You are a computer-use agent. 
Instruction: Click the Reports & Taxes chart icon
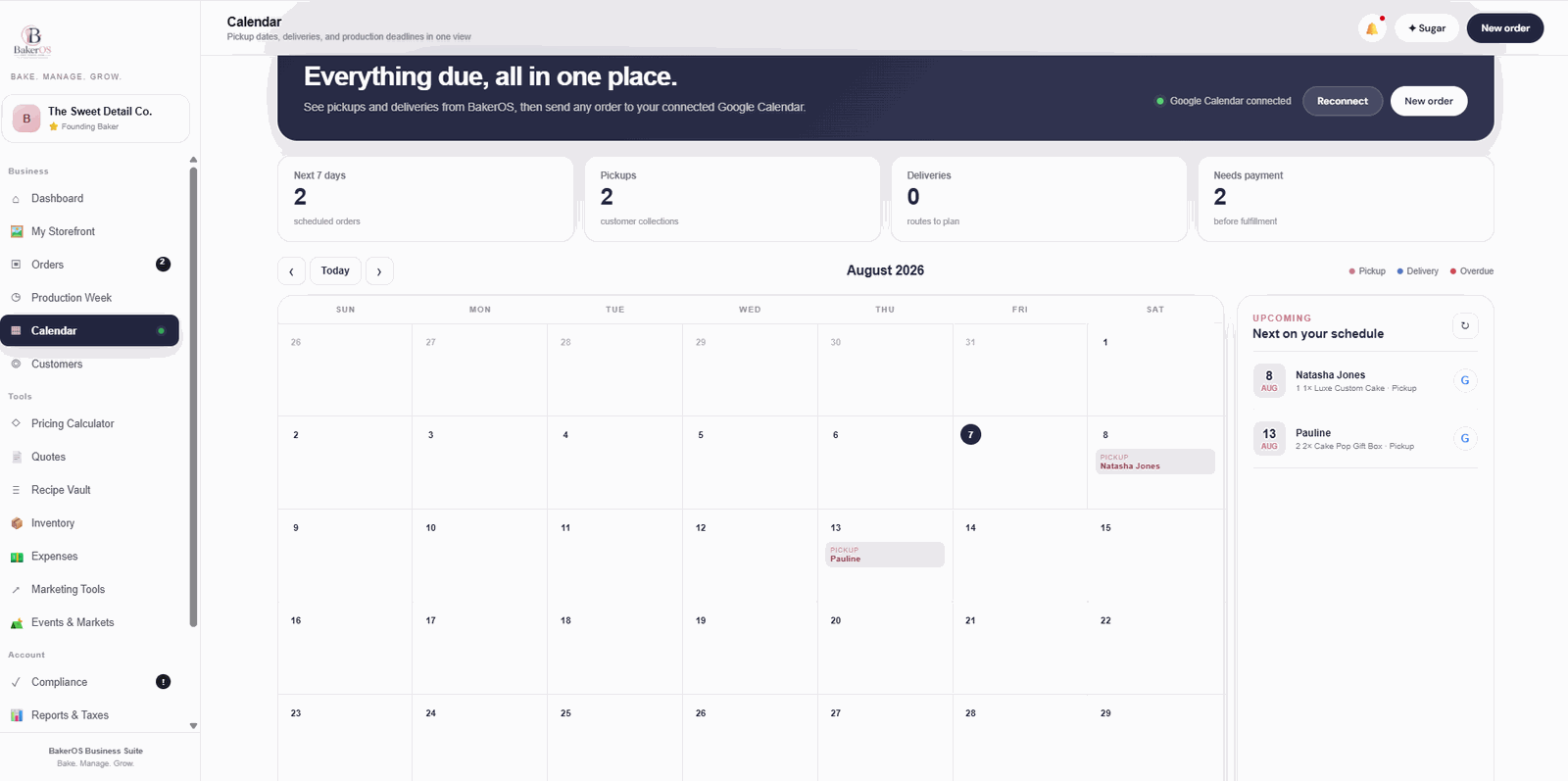click(x=16, y=715)
